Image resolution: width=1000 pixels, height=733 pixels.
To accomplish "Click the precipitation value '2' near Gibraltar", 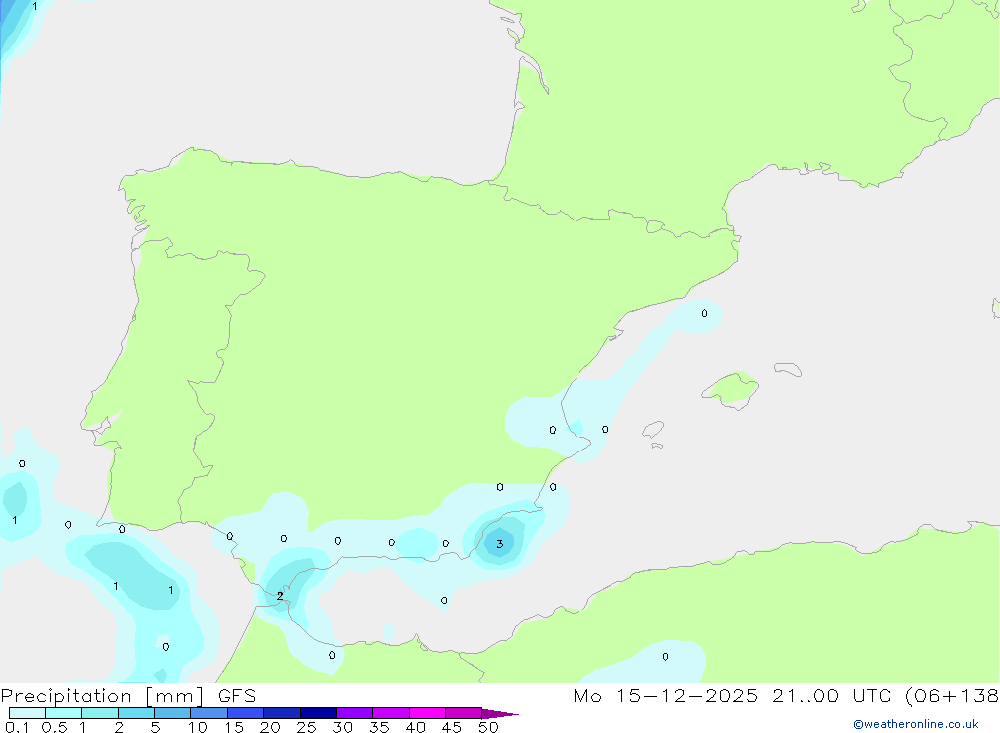I will pyautogui.click(x=280, y=596).
